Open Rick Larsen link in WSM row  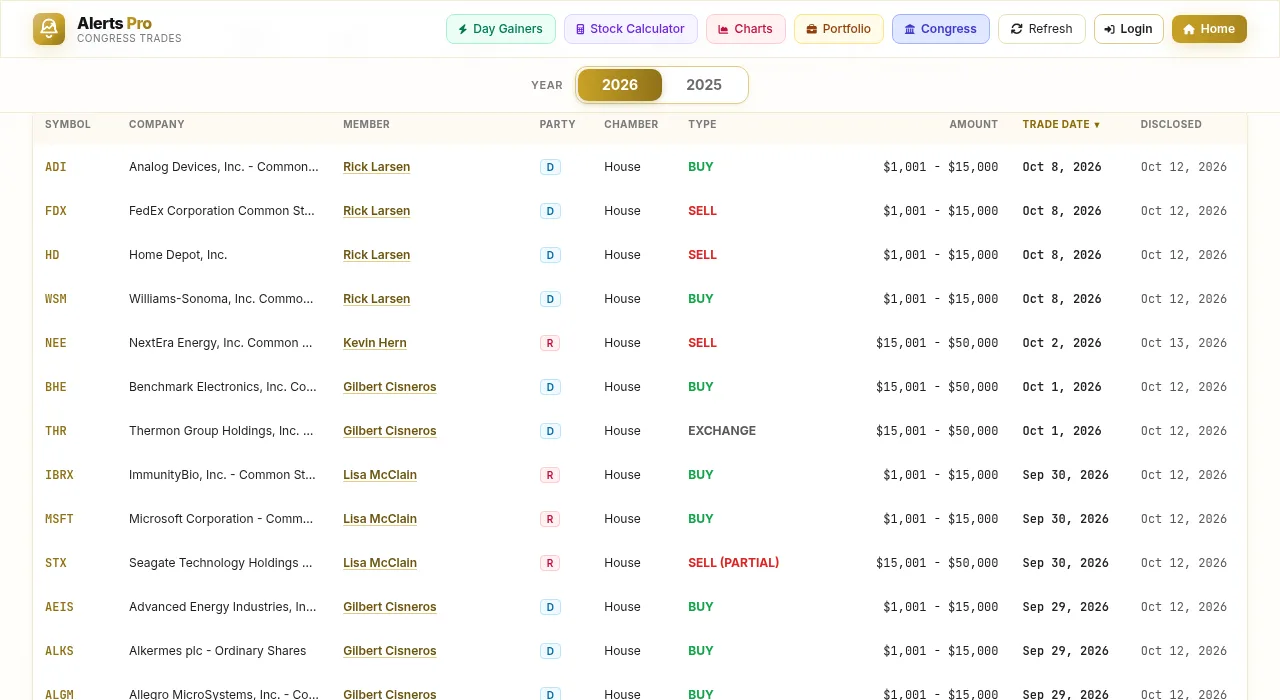(x=376, y=299)
